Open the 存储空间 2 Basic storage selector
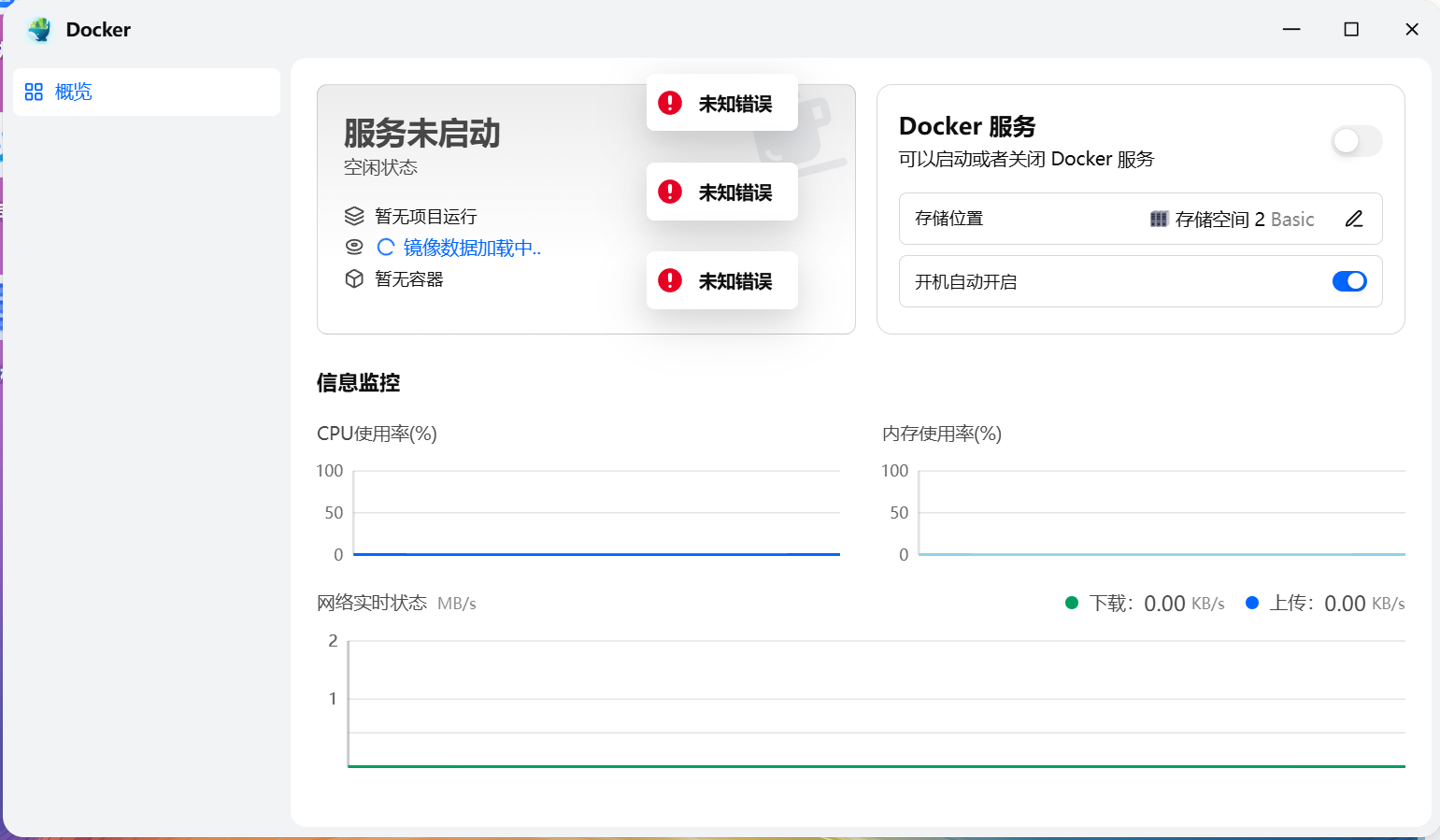Viewport: 1440px width, 840px height. [1232, 219]
